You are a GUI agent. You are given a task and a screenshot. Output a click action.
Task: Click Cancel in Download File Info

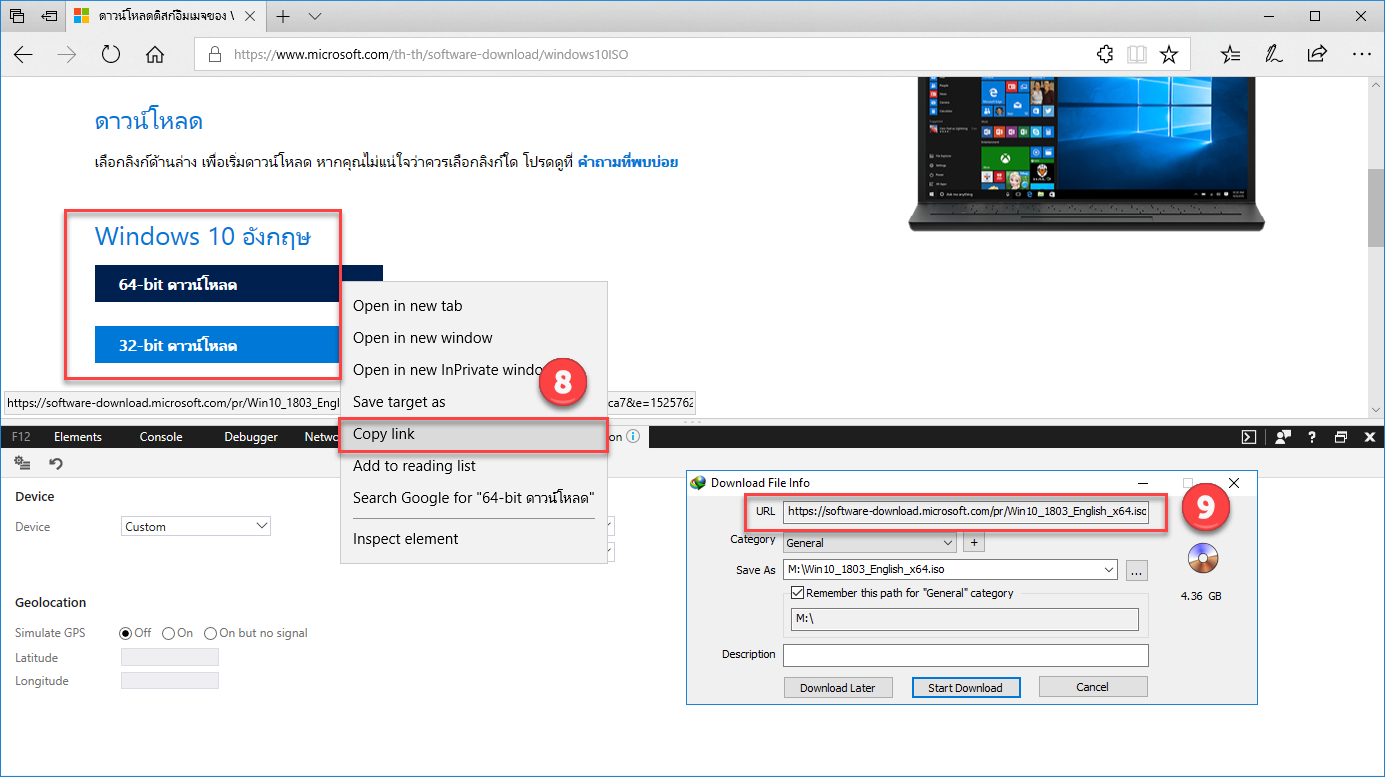(1092, 687)
